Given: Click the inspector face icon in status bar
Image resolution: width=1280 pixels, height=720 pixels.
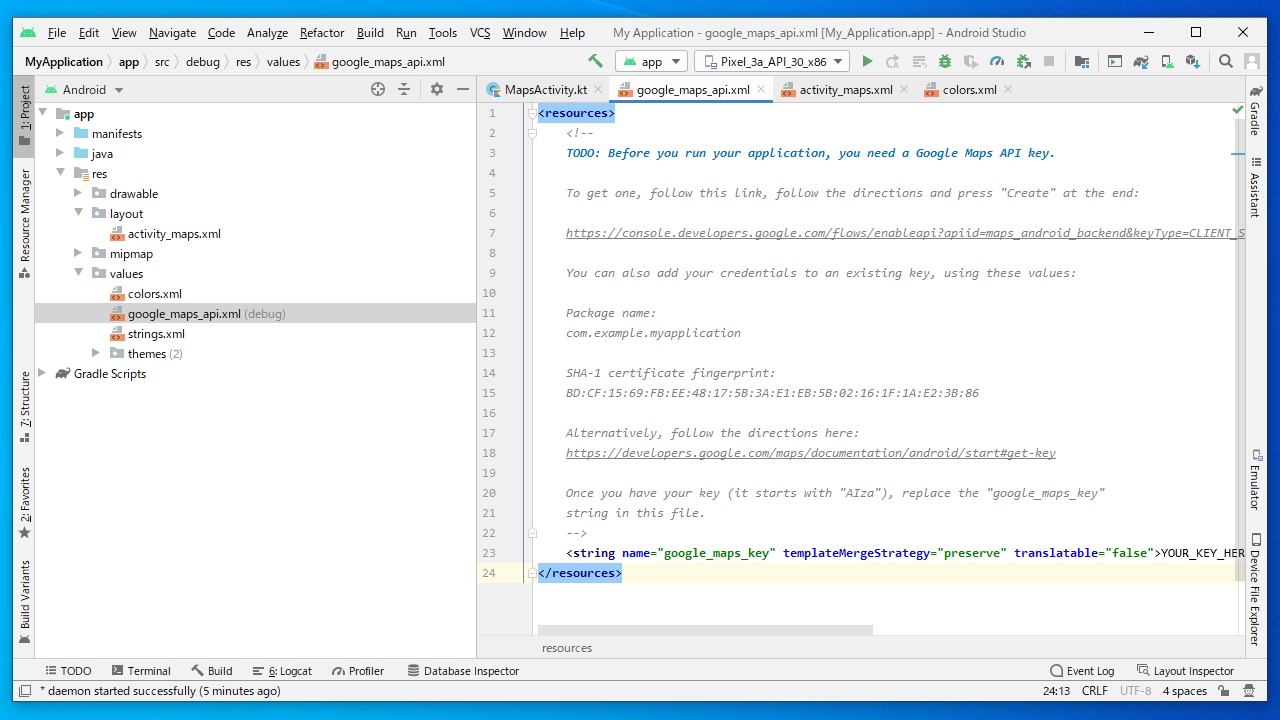Looking at the screenshot, I should click(1249, 691).
